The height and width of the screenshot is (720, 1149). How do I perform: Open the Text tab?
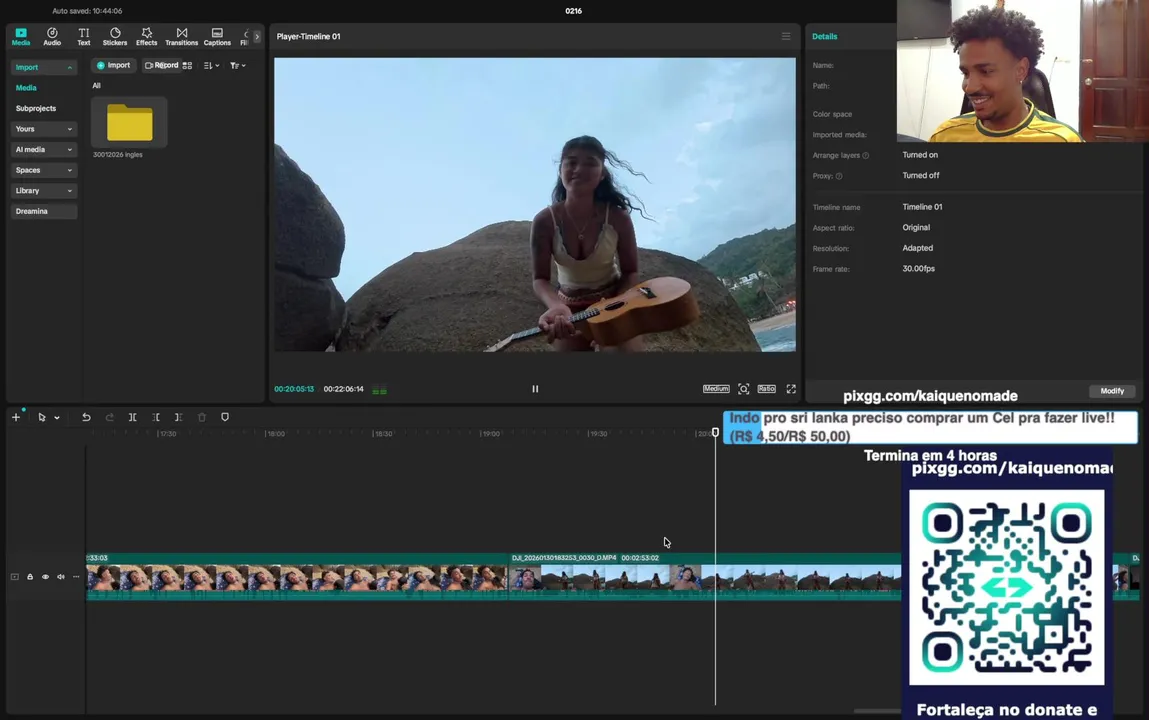tap(84, 37)
